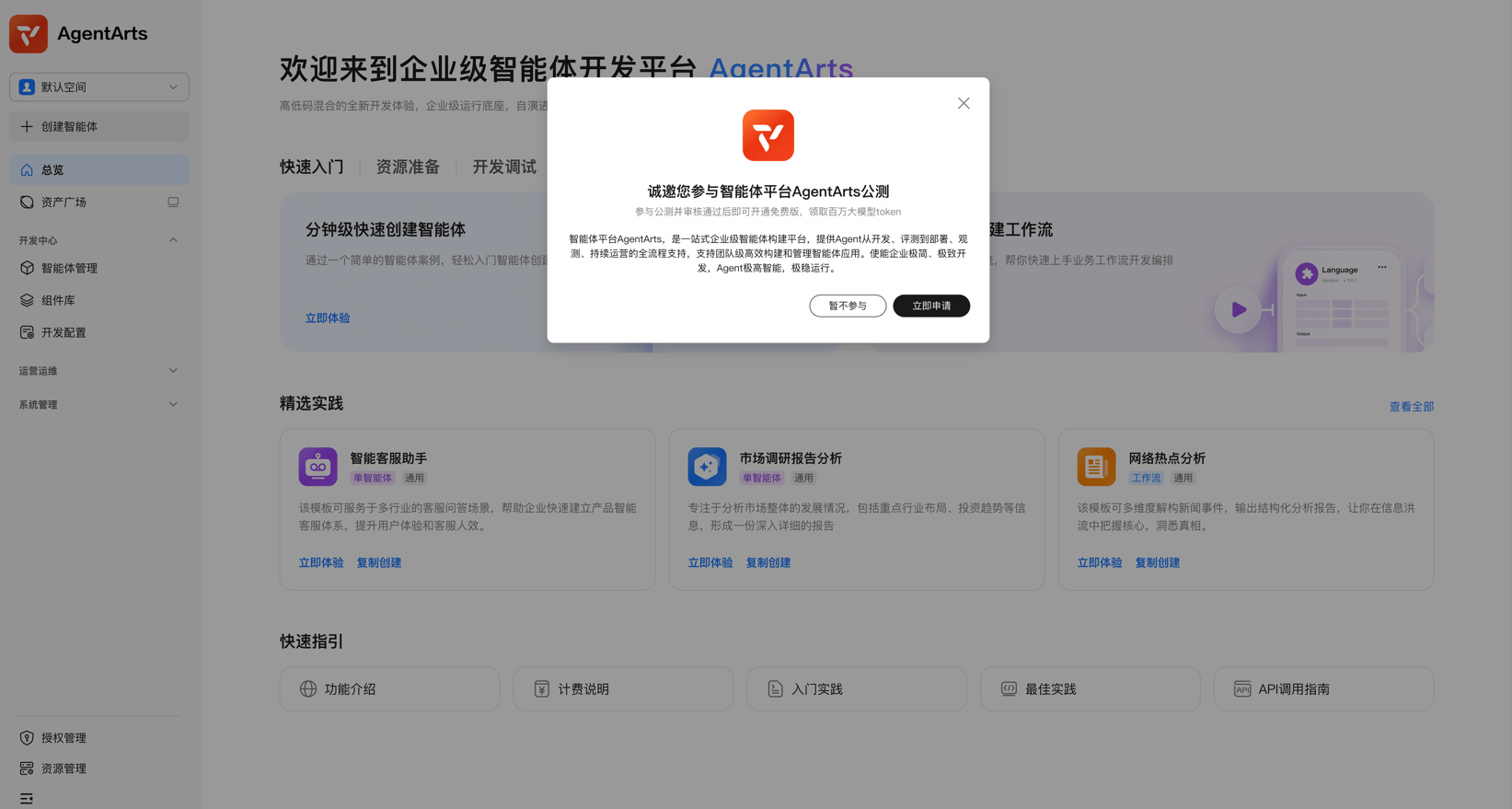This screenshot has height=809, width=1512.
Task: Open the 入门实践 guide
Action: coord(857,689)
